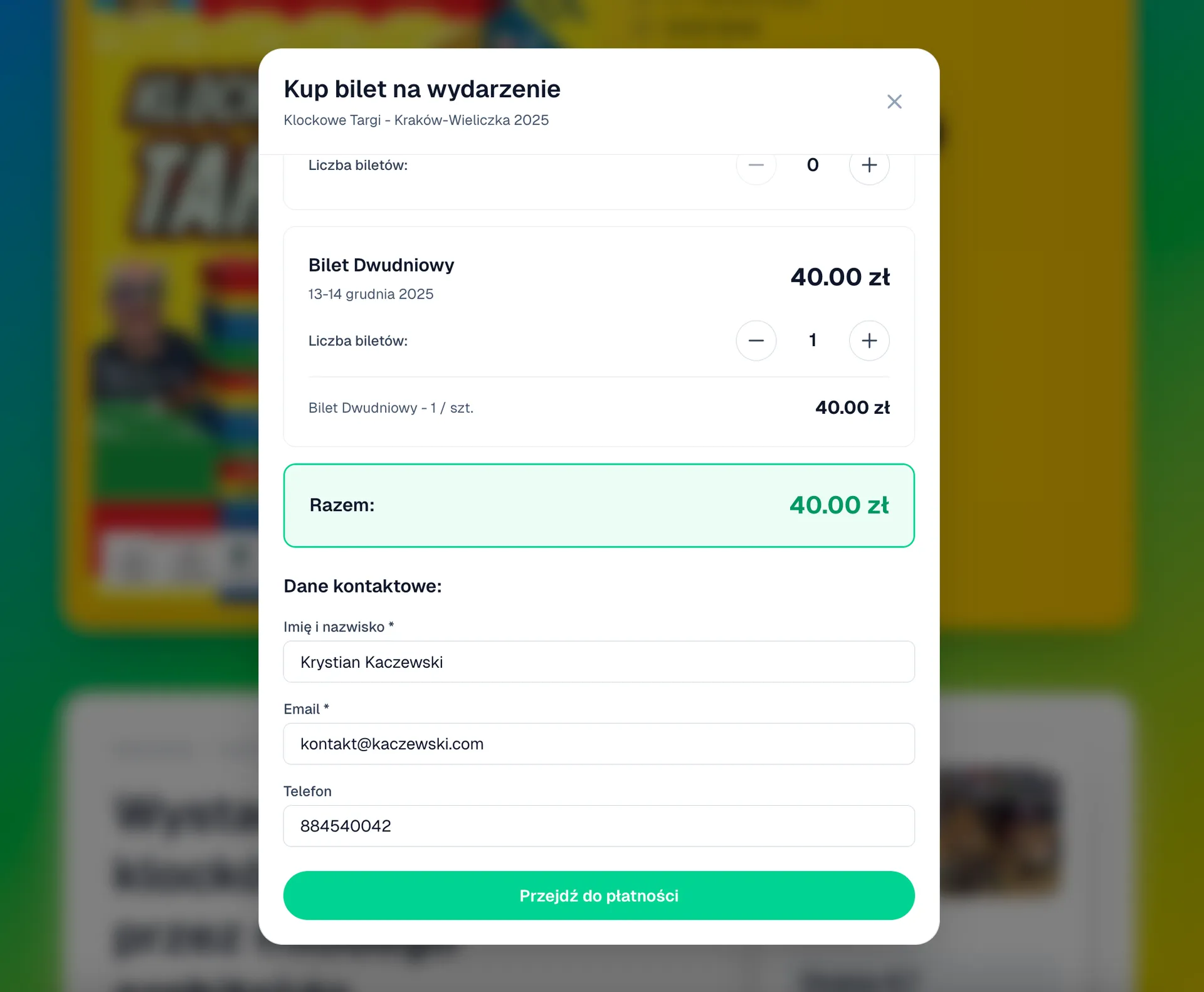Click minus on the upper ticket type

pos(756,166)
